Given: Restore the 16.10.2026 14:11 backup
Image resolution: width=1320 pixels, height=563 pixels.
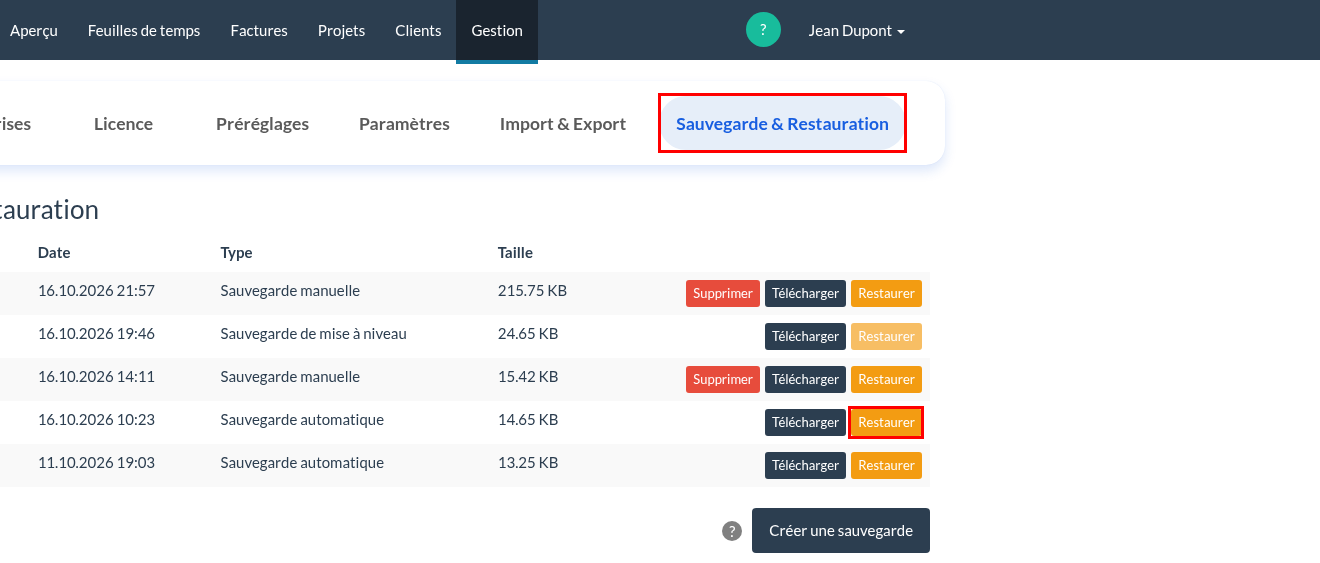Looking at the screenshot, I should pos(886,379).
